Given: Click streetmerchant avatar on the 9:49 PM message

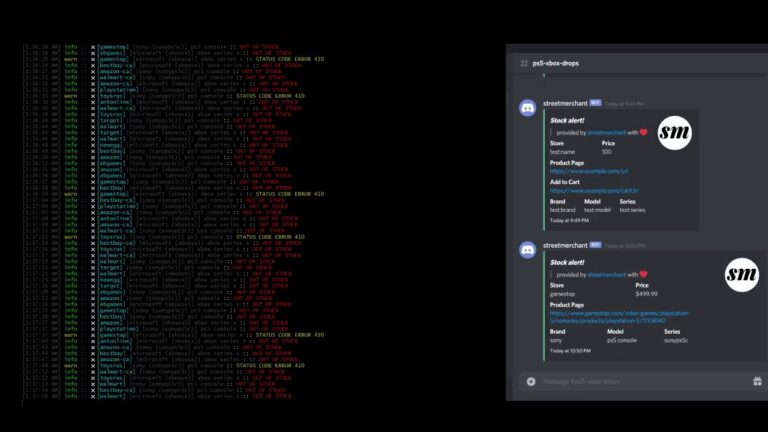Looking at the screenshot, I should 528,108.
